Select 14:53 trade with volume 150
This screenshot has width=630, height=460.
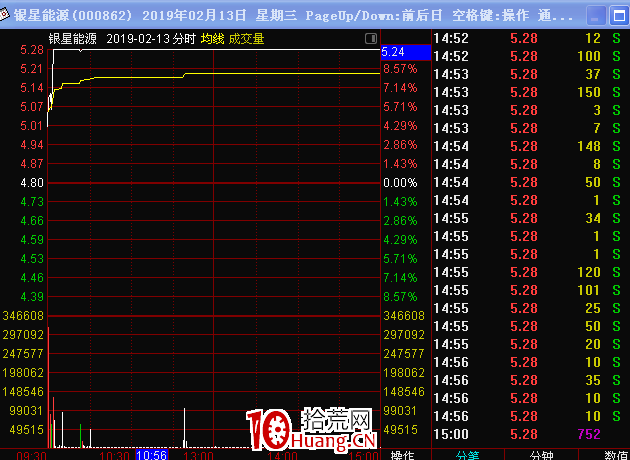click(528, 92)
